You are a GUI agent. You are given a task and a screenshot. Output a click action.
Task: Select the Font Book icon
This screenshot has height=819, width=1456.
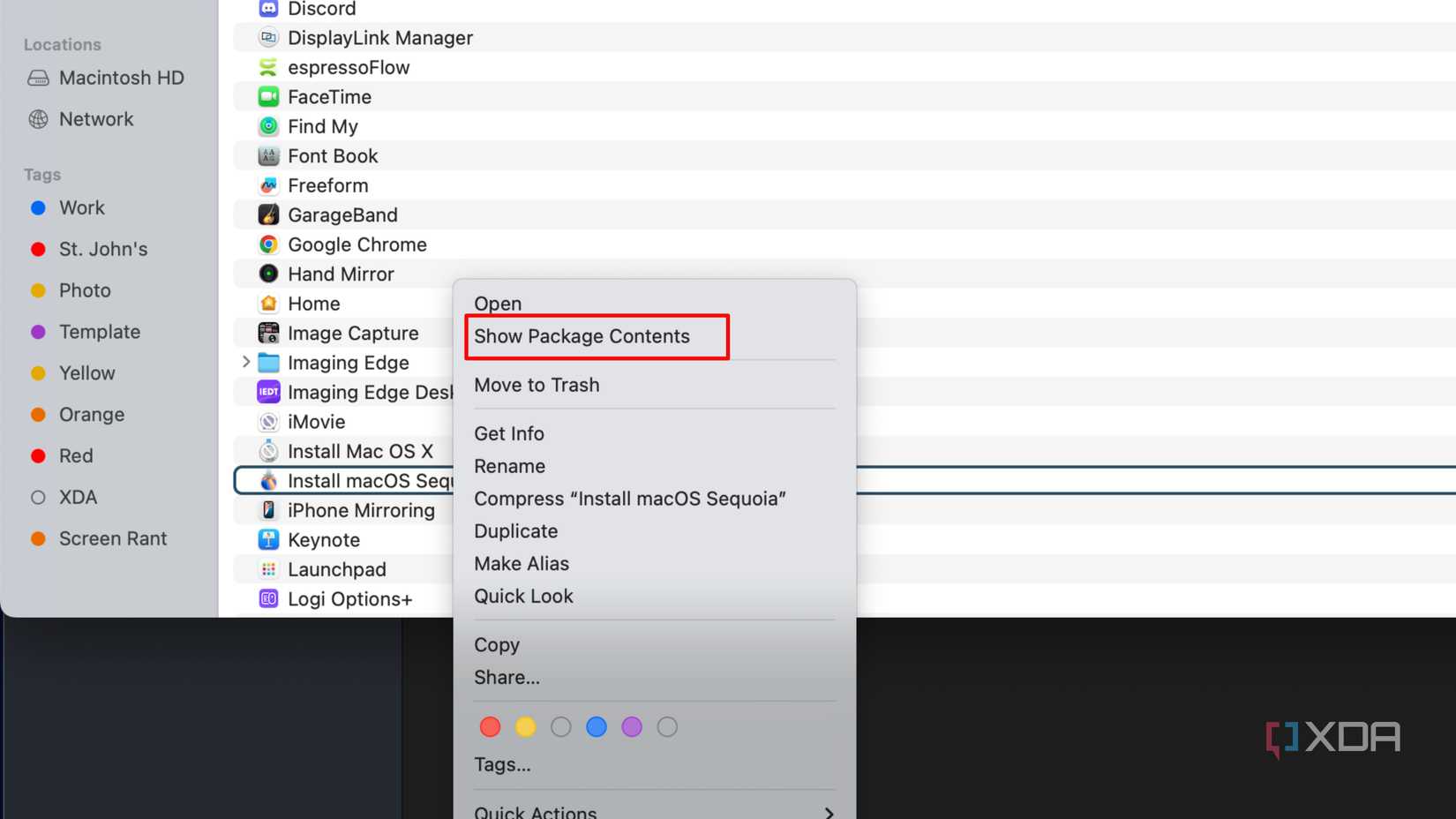(x=267, y=155)
